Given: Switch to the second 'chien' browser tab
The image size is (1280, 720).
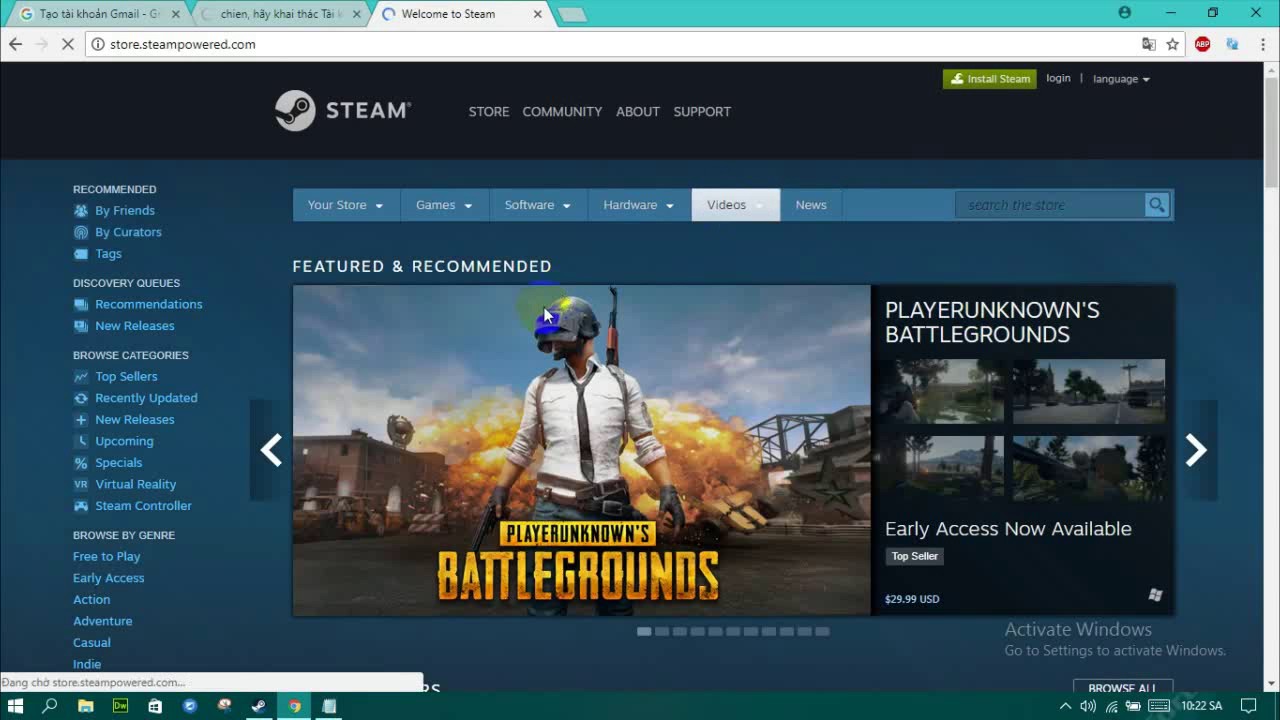Looking at the screenshot, I should coord(281,14).
